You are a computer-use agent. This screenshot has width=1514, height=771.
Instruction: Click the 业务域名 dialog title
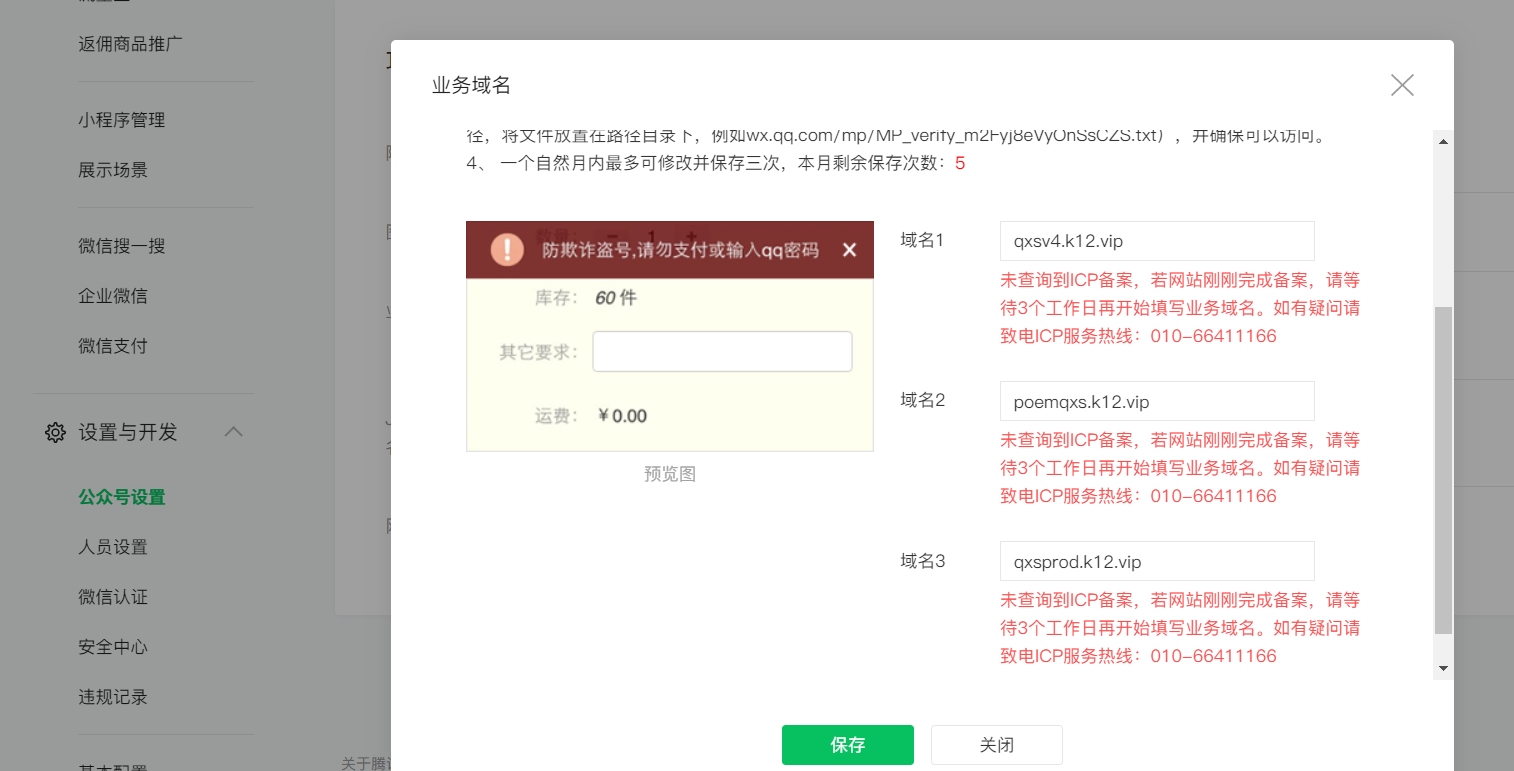471,85
